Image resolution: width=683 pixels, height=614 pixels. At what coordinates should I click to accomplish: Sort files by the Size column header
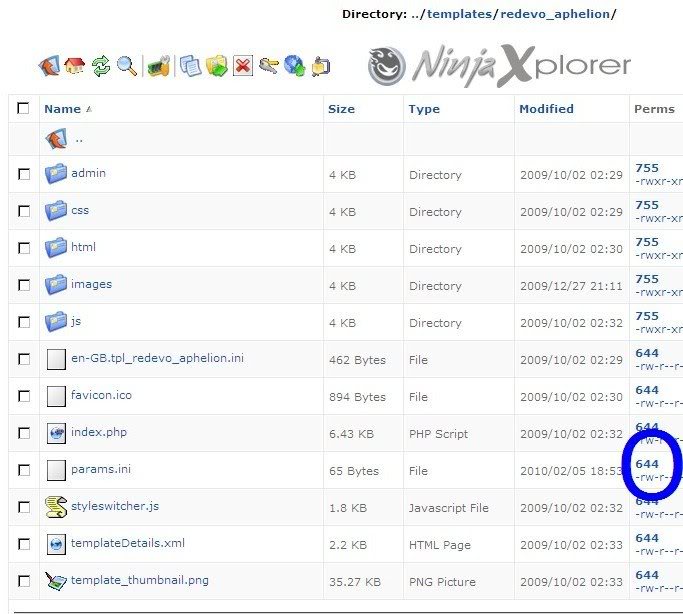(x=341, y=109)
